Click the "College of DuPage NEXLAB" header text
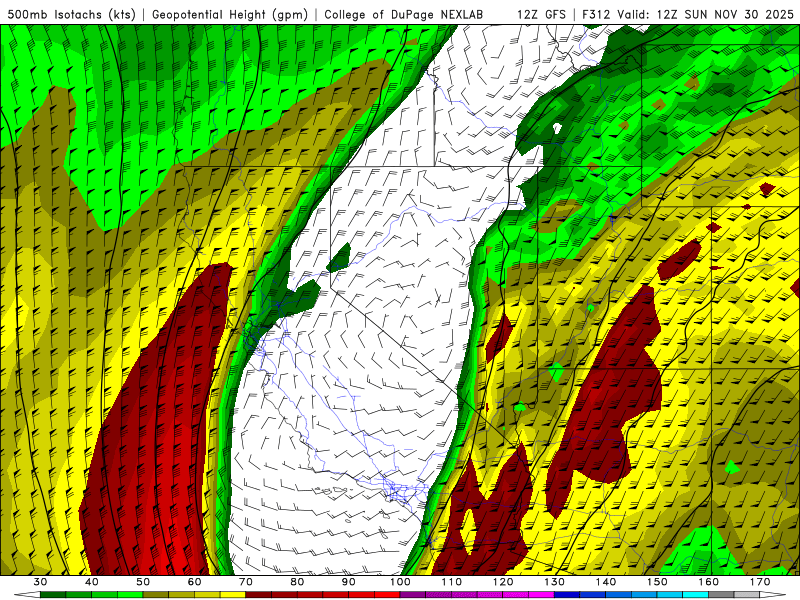The height and width of the screenshot is (600, 800). tap(404, 15)
